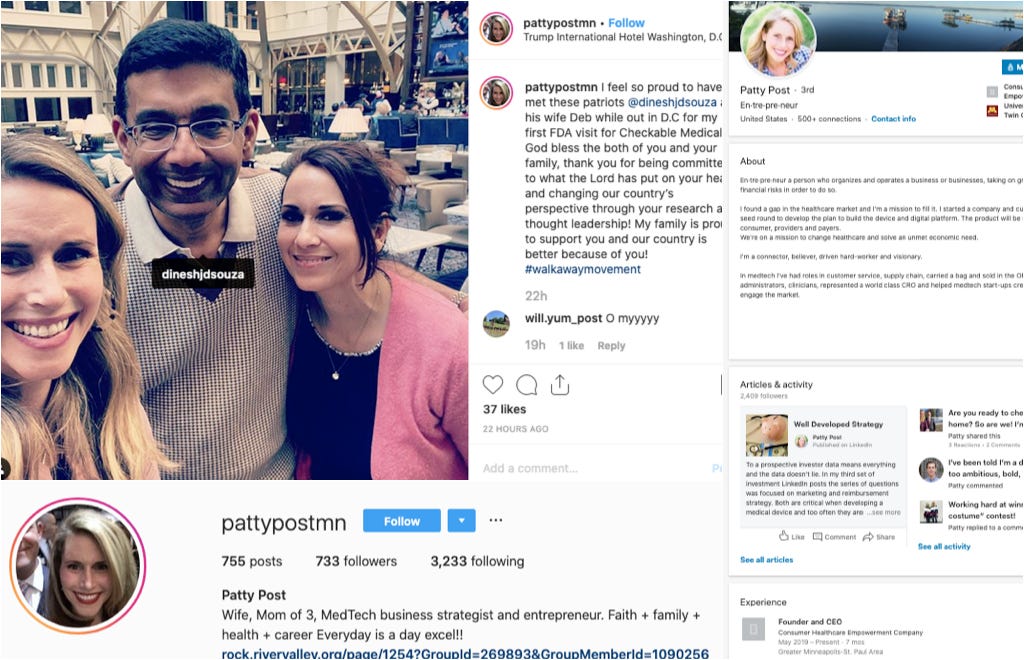The image size is (1024, 660).
Task: Open the three-dots options menu beside Follow
Action: [x=496, y=520]
